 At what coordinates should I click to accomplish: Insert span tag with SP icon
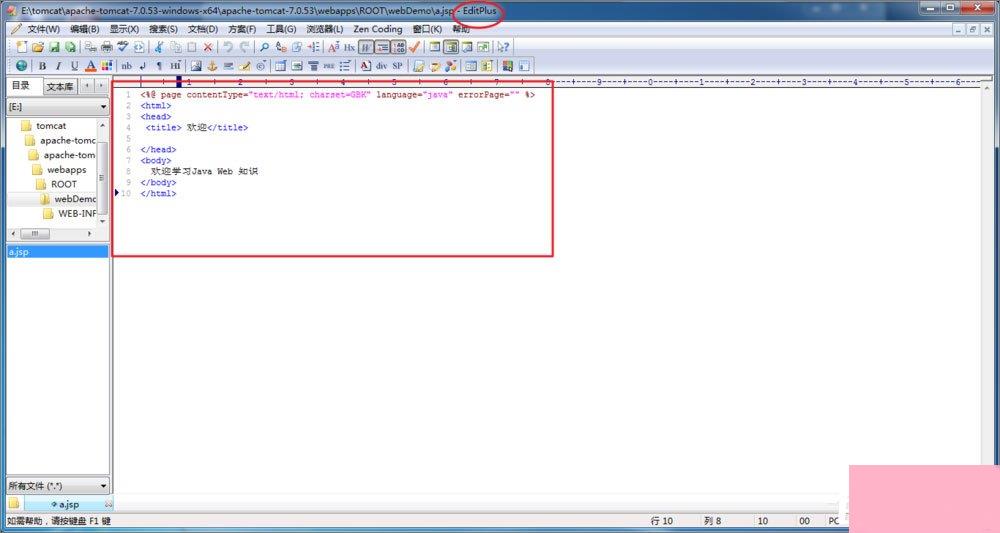(x=397, y=66)
